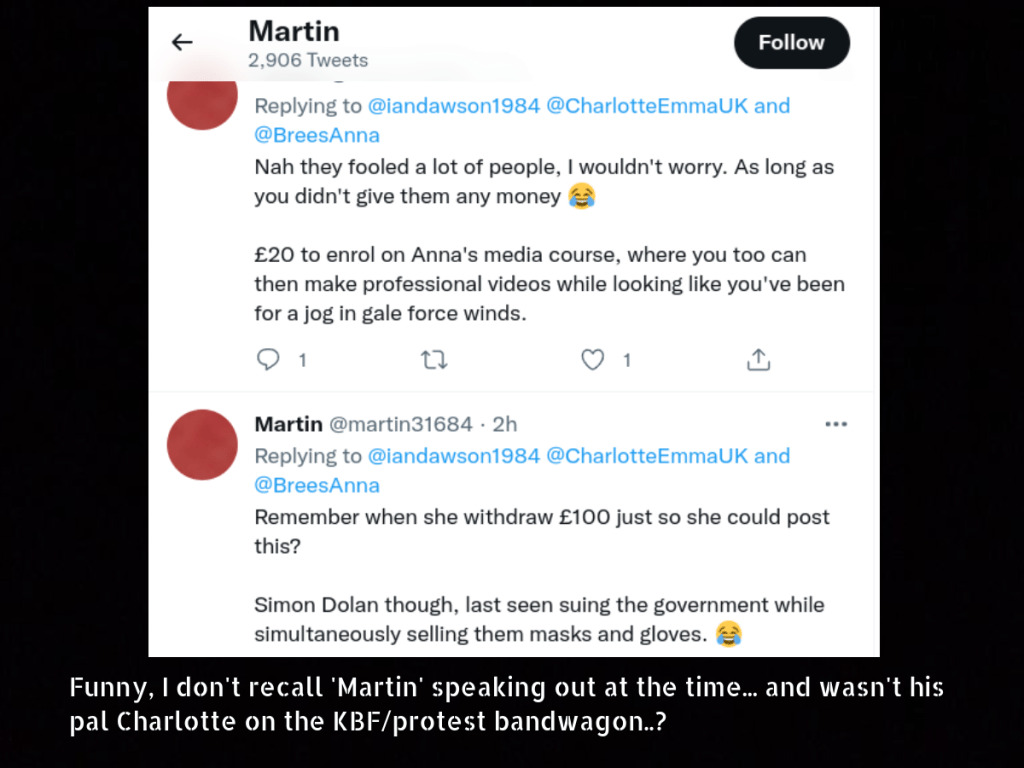Open @CharlotteEmmaUK mention in the £100 tweet
Image resolution: width=1024 pixels, height=768 pixels.
[653, 456]
